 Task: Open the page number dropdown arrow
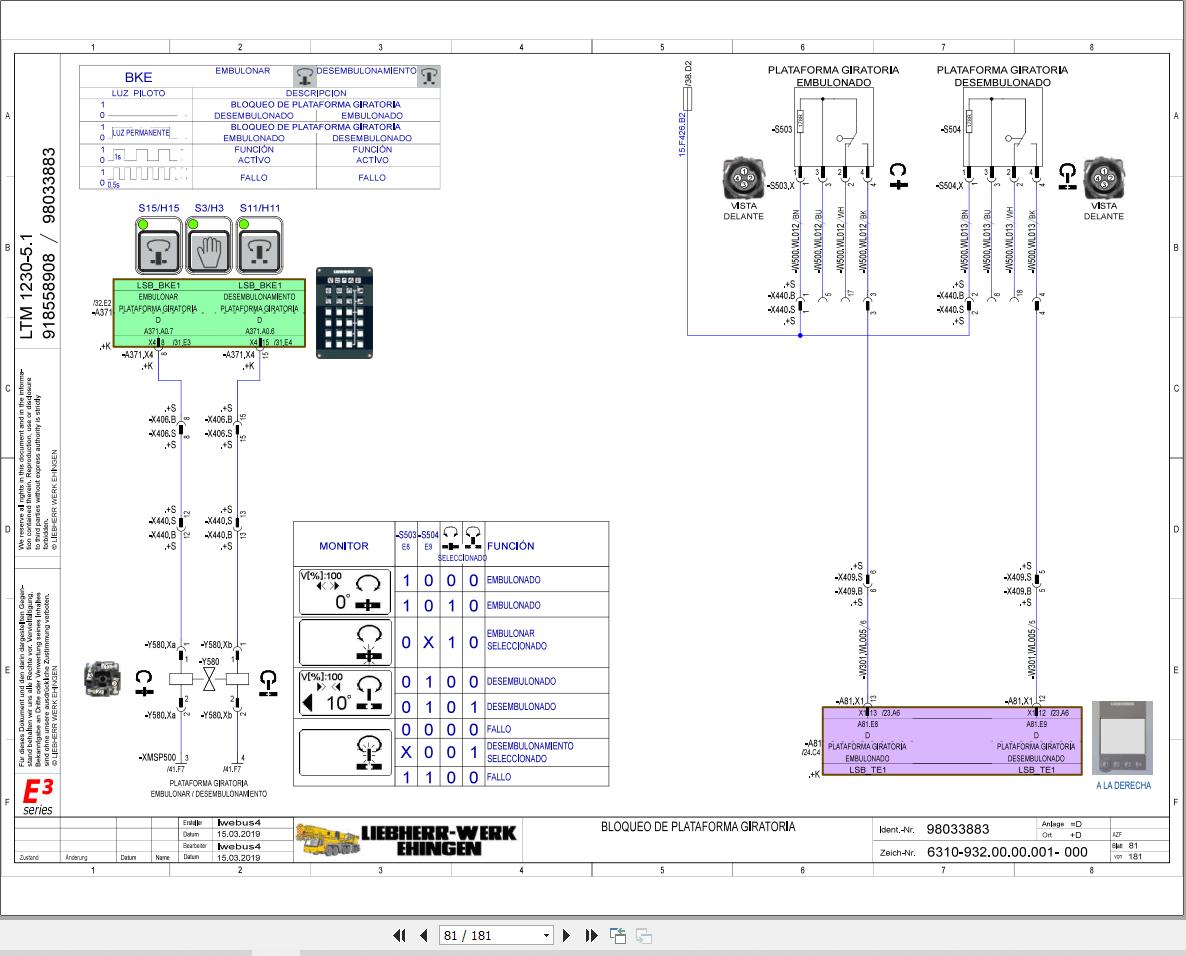point(546,936)
